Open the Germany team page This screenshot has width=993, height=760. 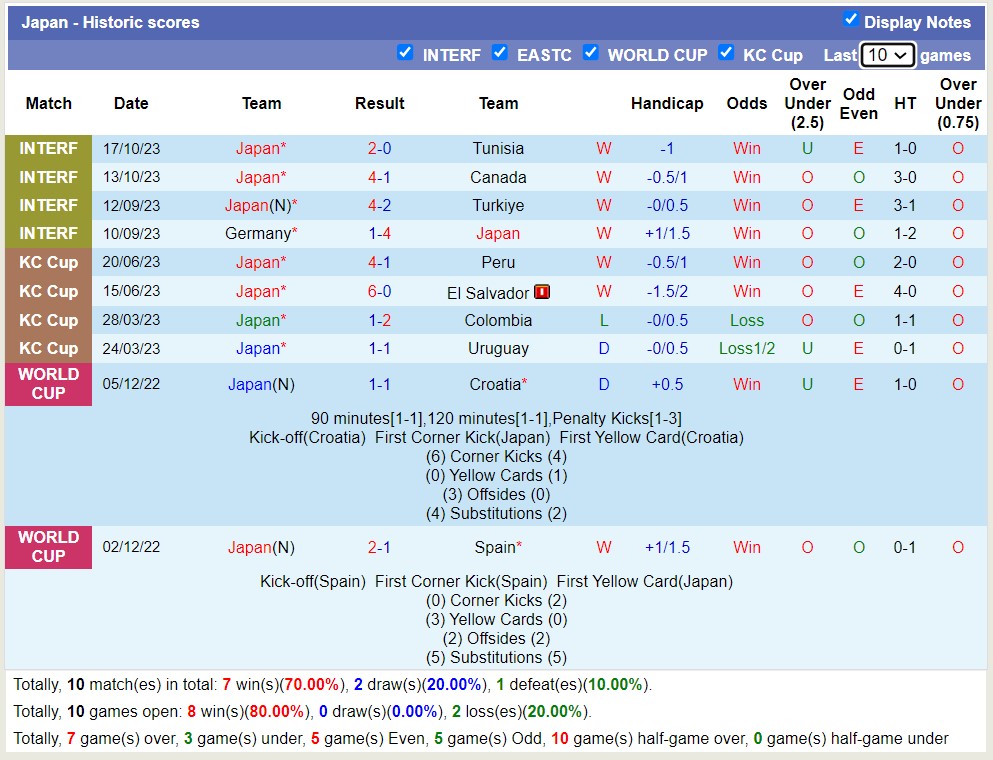(x=257, y=233)
